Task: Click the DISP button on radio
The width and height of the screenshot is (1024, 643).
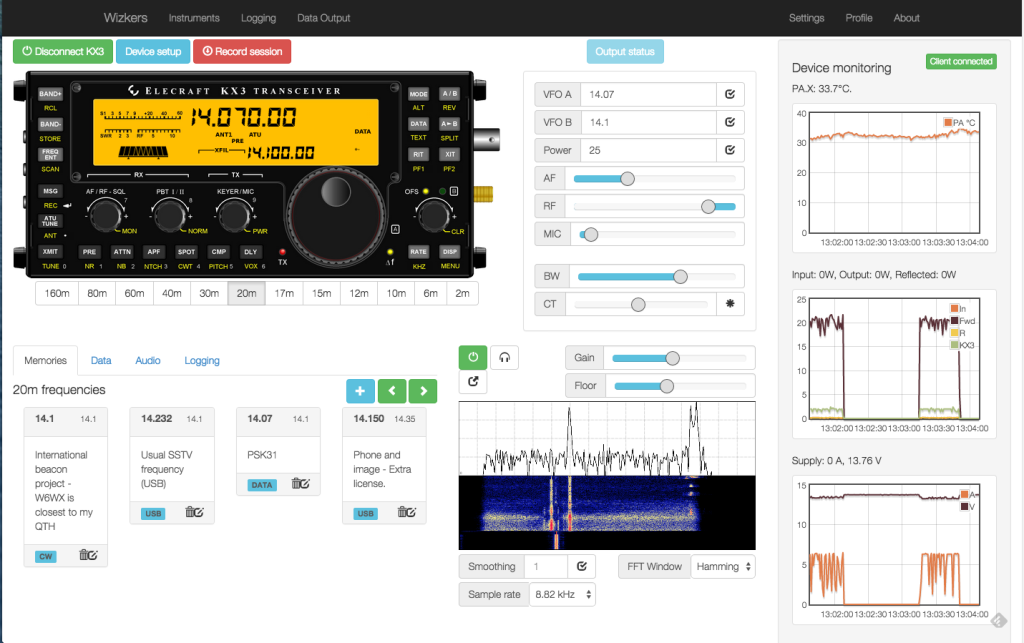Action: 449,251
